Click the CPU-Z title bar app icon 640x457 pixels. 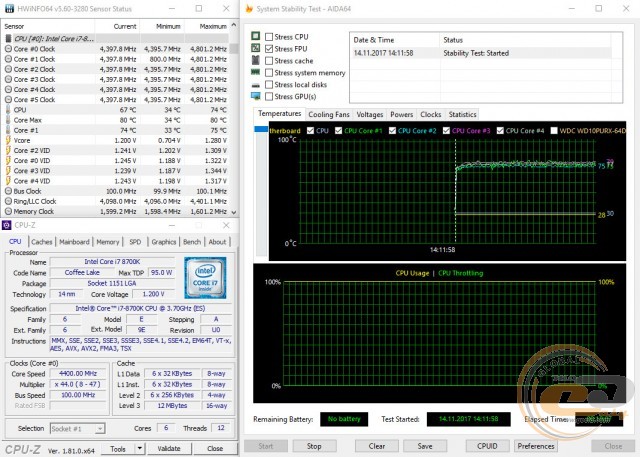(x=7, y=225)
